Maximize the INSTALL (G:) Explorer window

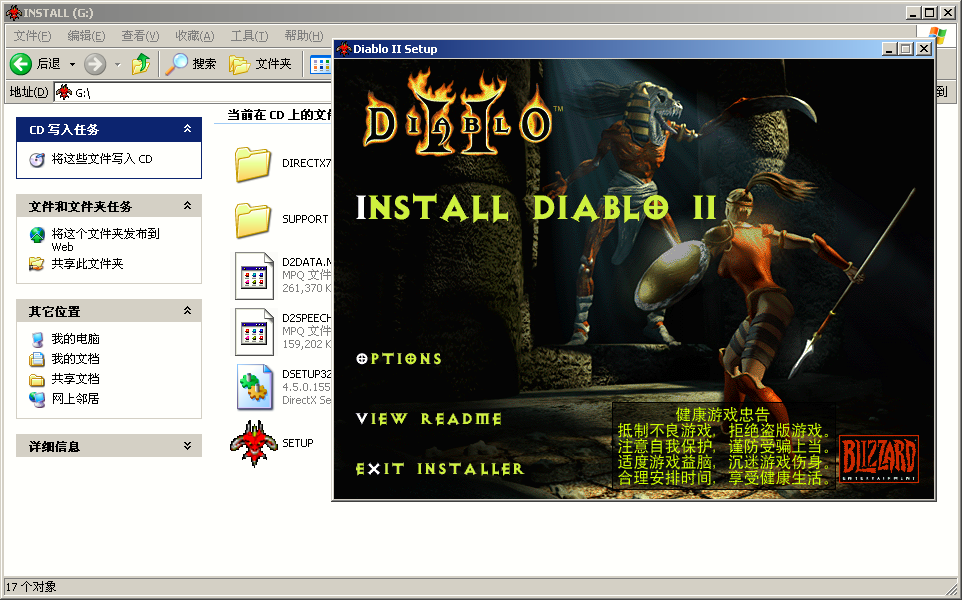pos(929,12)
